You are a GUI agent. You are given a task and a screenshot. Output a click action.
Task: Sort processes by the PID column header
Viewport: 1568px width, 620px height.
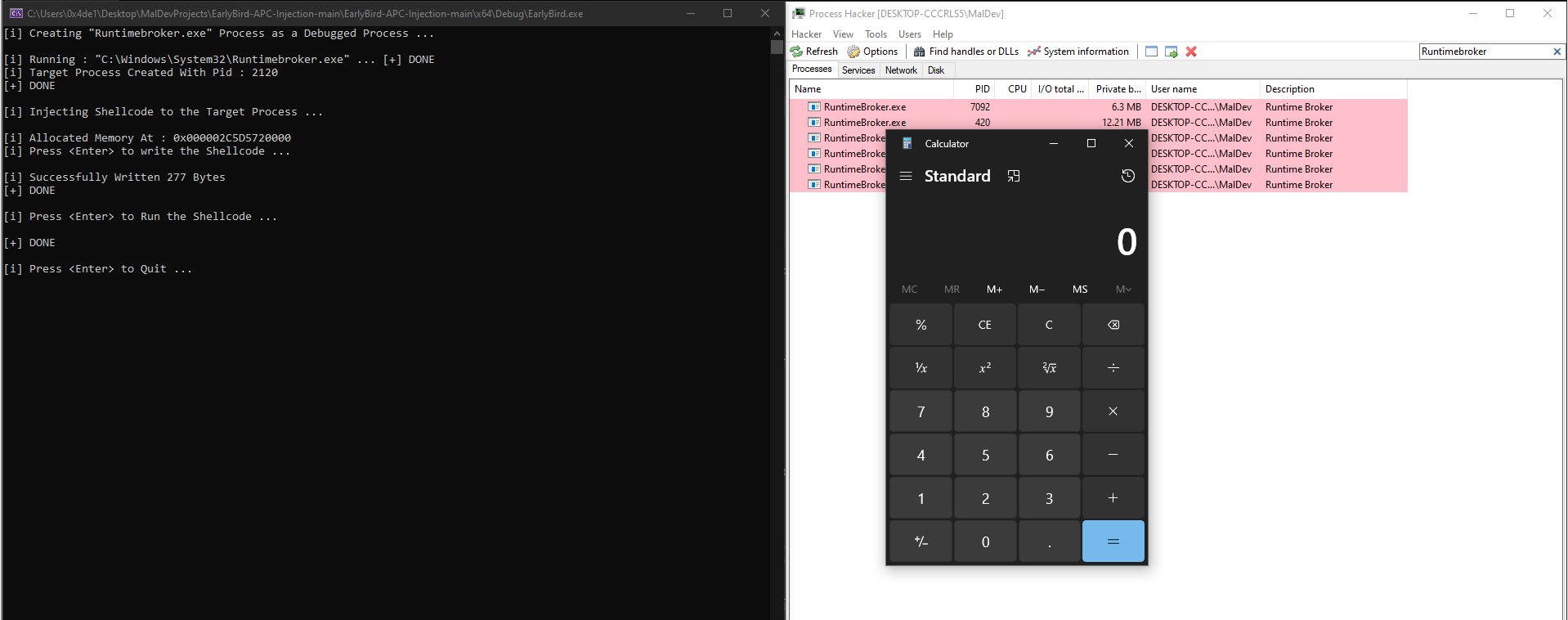click(x=974, y=89)
